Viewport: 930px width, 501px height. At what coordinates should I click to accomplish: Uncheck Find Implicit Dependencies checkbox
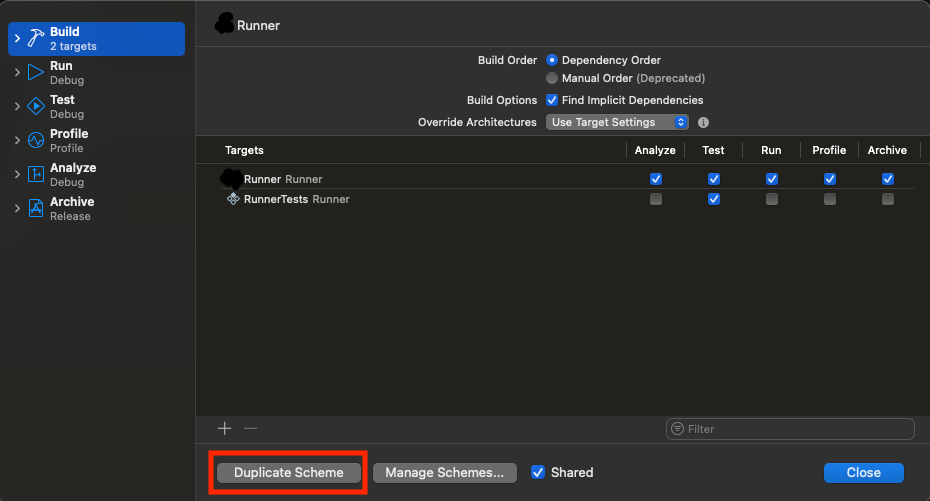point(552,100)
